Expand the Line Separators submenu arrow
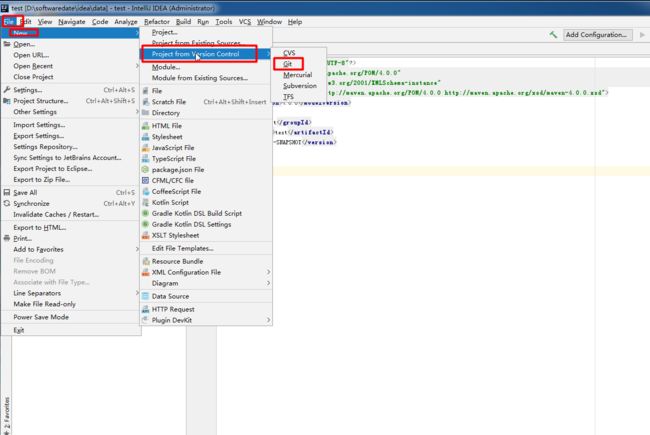This screenshot has width=650, height=435. click(x=137, y=293)
